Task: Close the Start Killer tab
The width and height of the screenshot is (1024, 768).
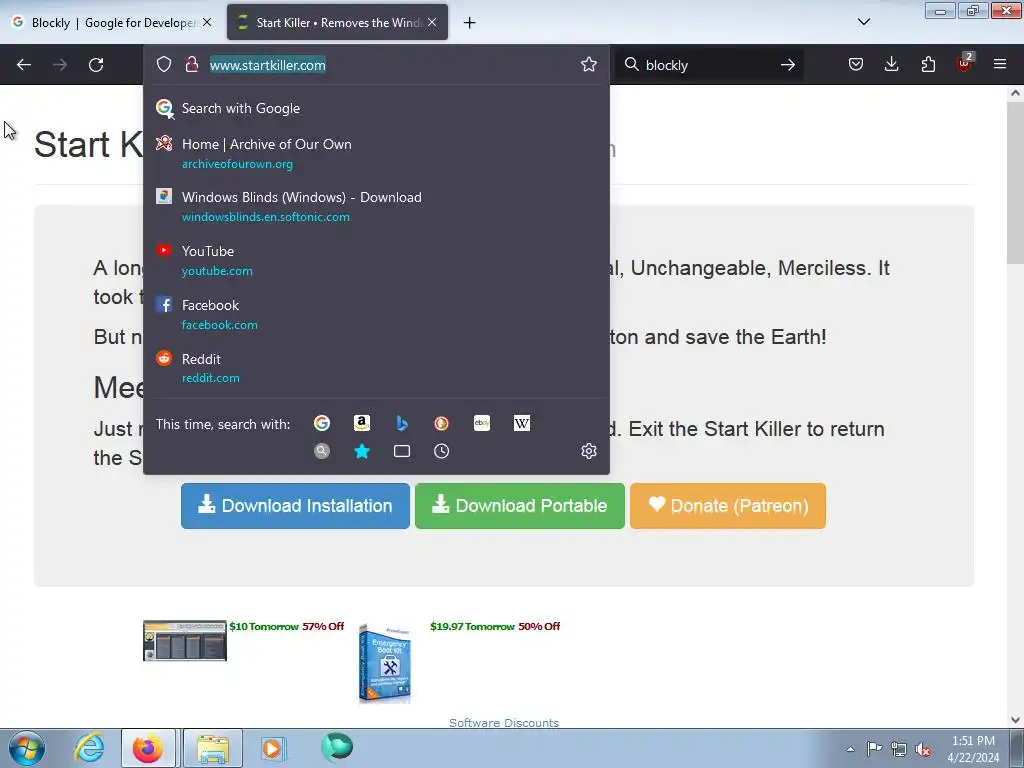Action: coord(432,22)
